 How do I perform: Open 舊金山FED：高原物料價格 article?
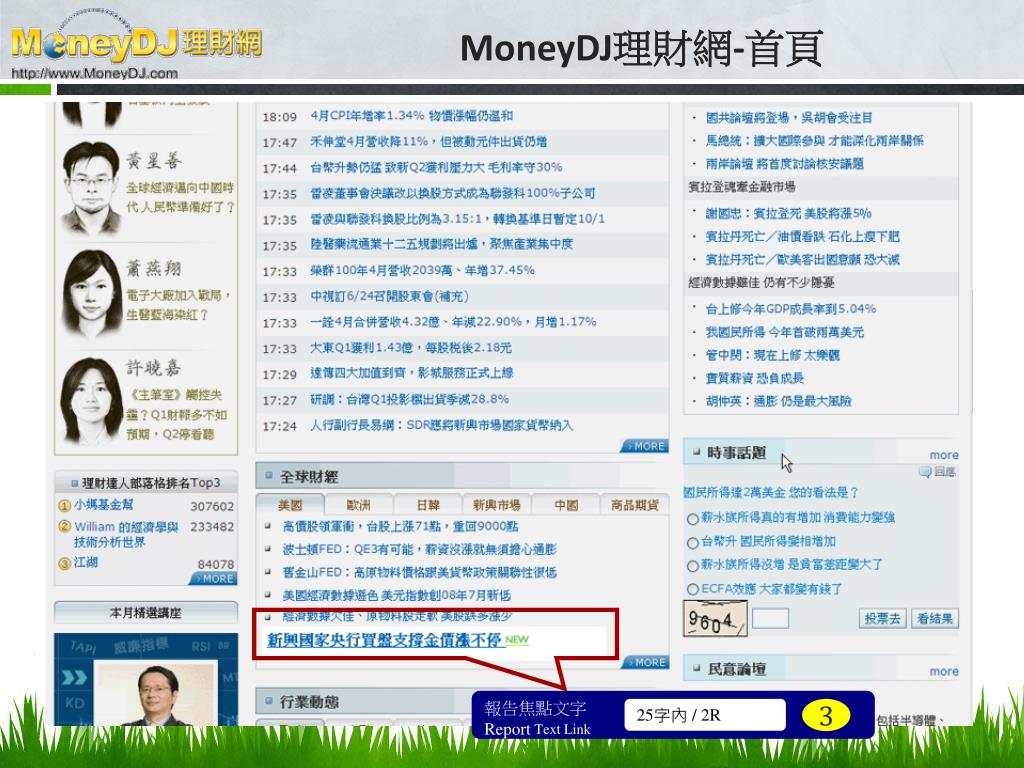(x=419, y=573)
